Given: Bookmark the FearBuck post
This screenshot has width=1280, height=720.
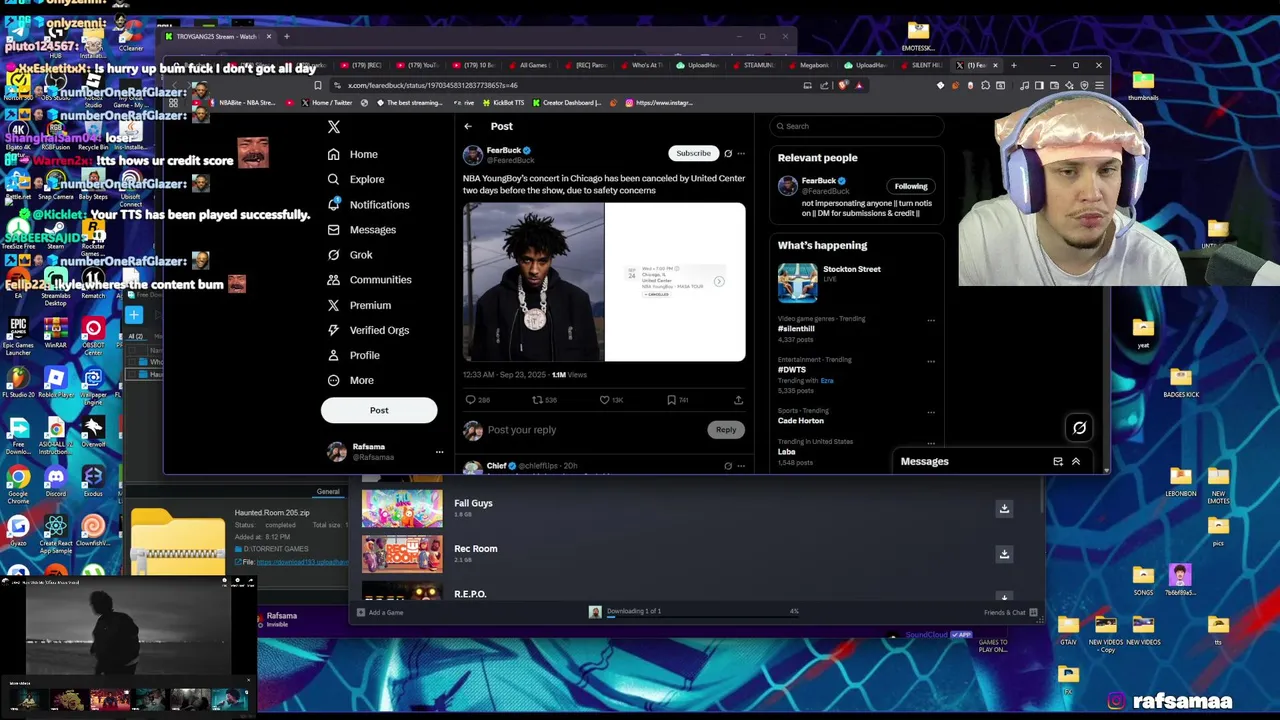Looking at the screenshot, I should click(x=672, y=400).
